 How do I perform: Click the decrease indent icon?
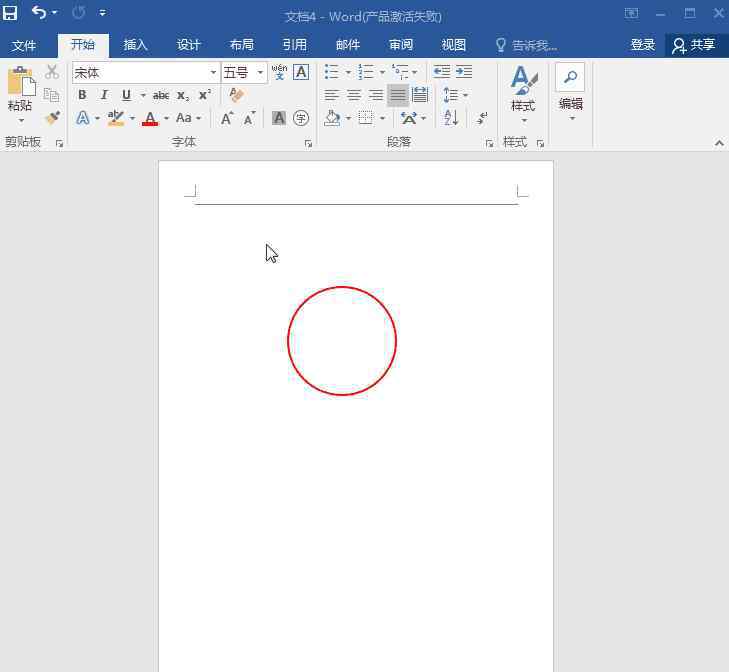point(442,72)
